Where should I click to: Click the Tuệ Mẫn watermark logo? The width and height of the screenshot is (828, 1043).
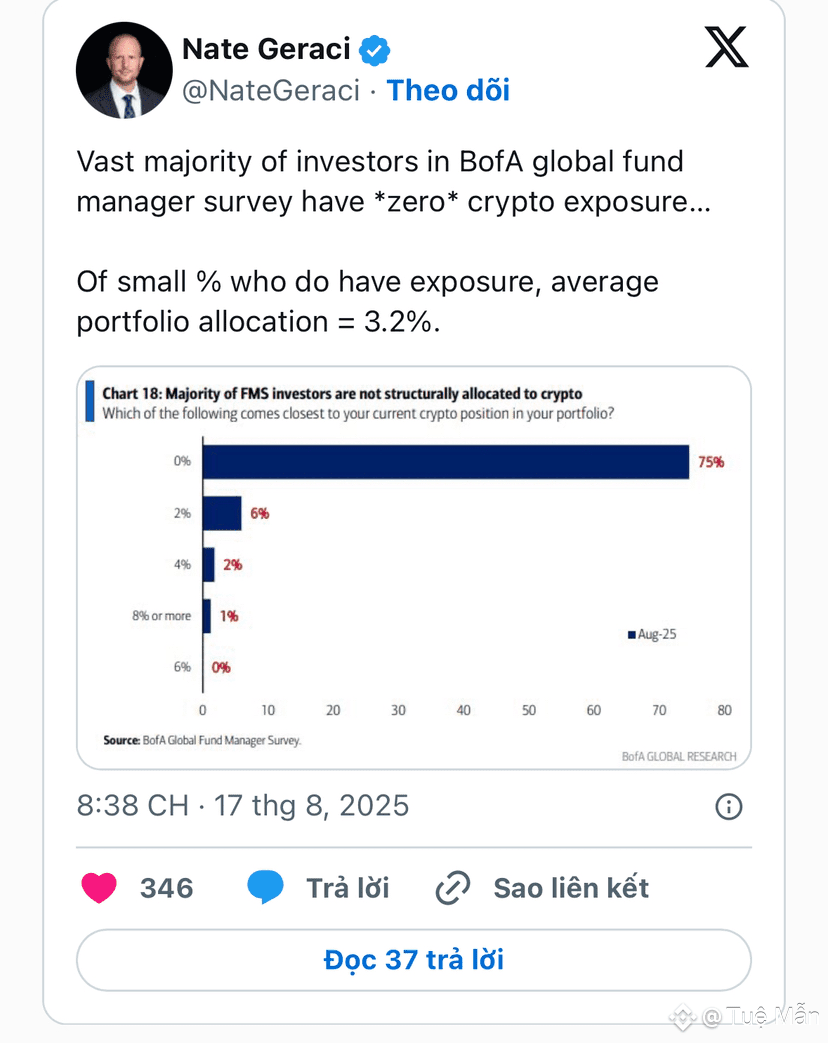click(x=682, y=1016)
